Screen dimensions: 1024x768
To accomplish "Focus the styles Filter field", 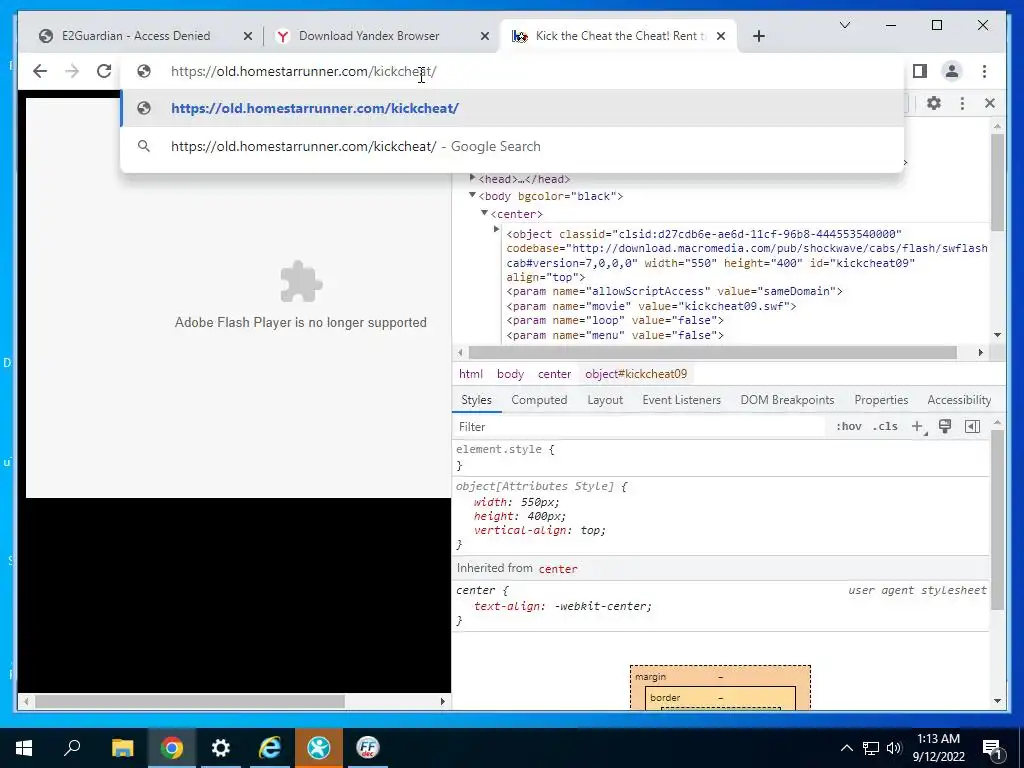I will (x=640, y=426).
